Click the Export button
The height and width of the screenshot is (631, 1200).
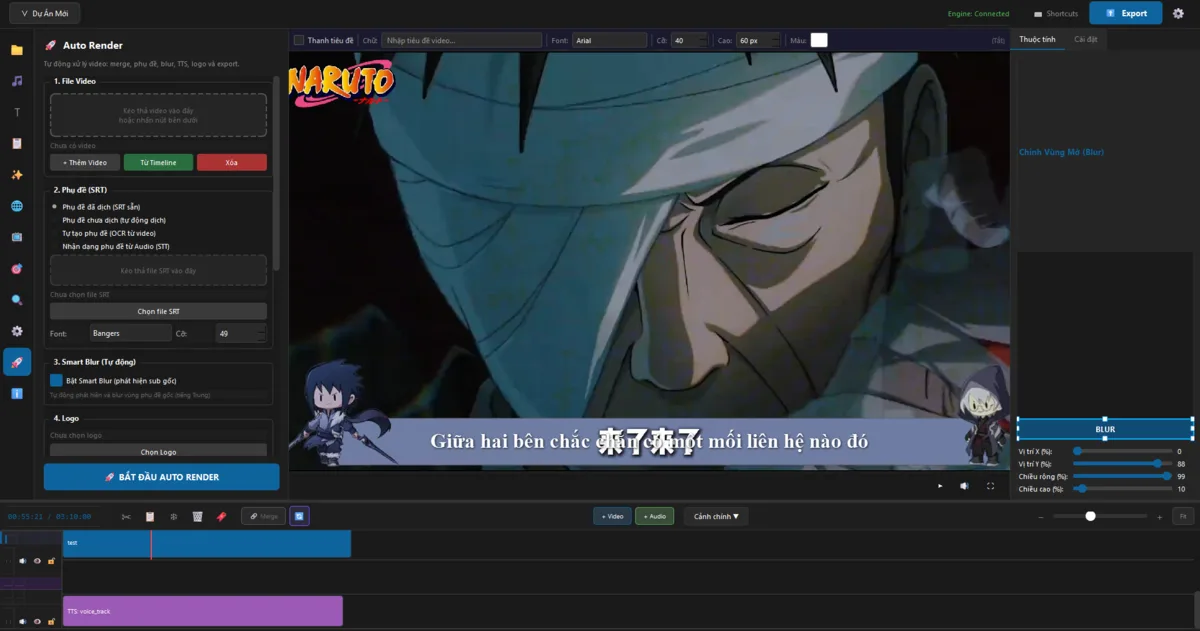1126,13
